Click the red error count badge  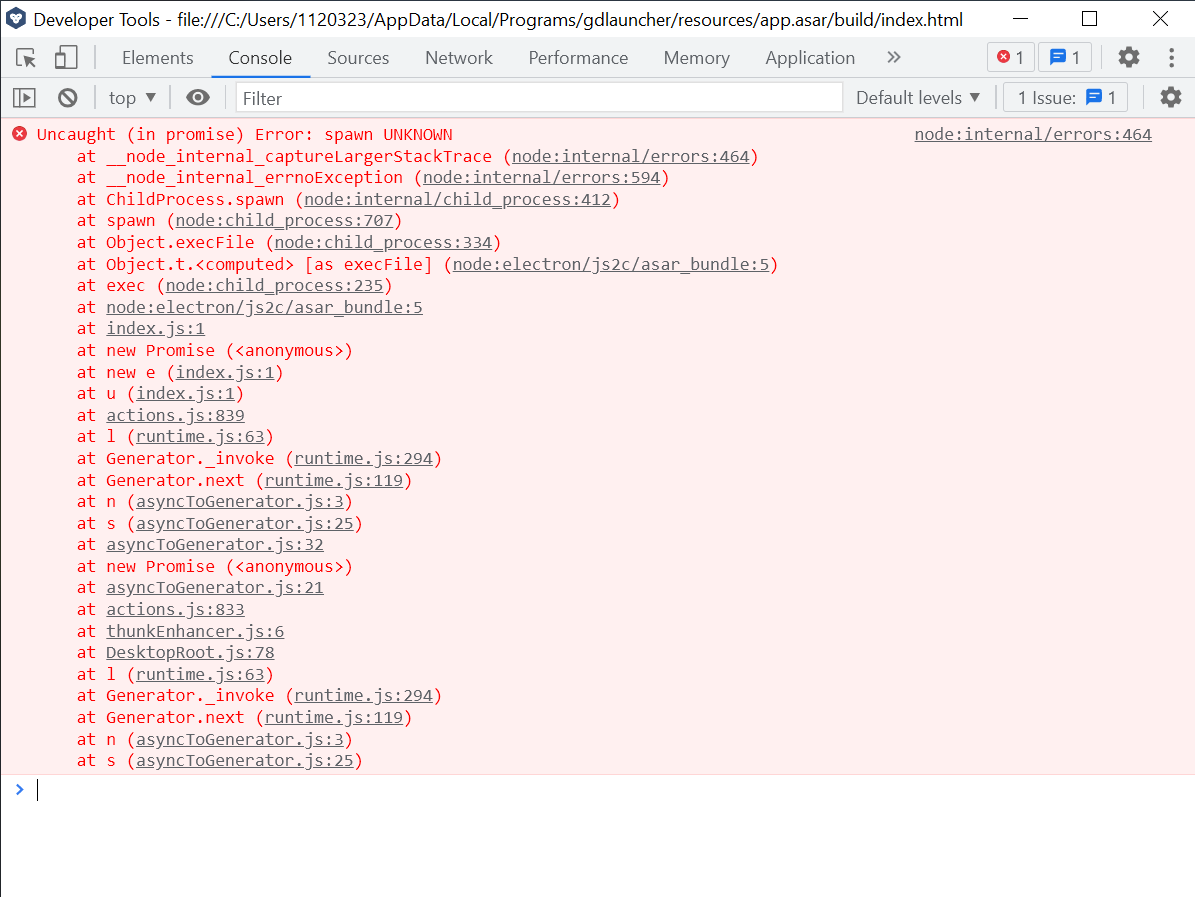tap(1011, 57)
